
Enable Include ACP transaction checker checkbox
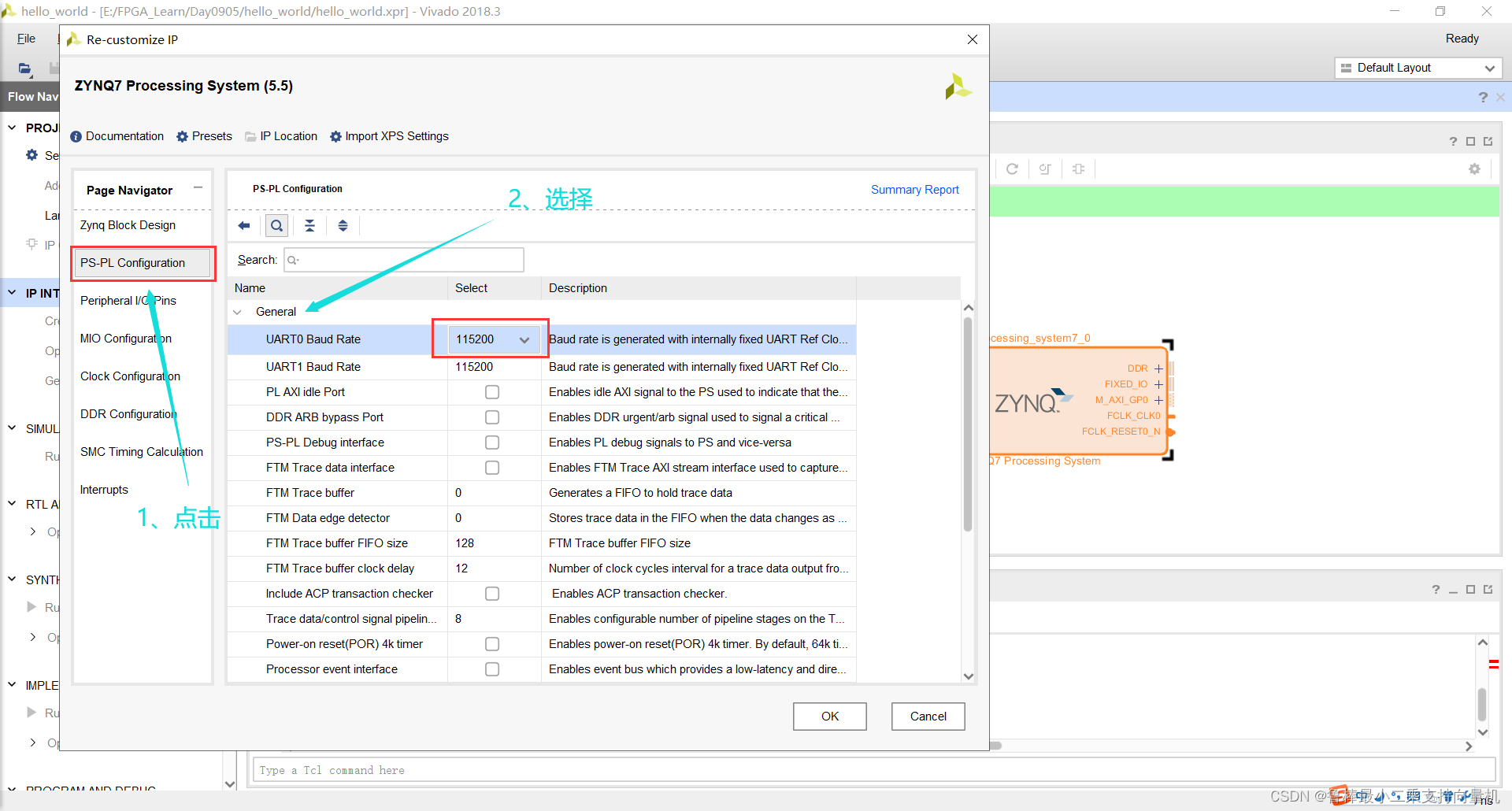coord(492,594)
